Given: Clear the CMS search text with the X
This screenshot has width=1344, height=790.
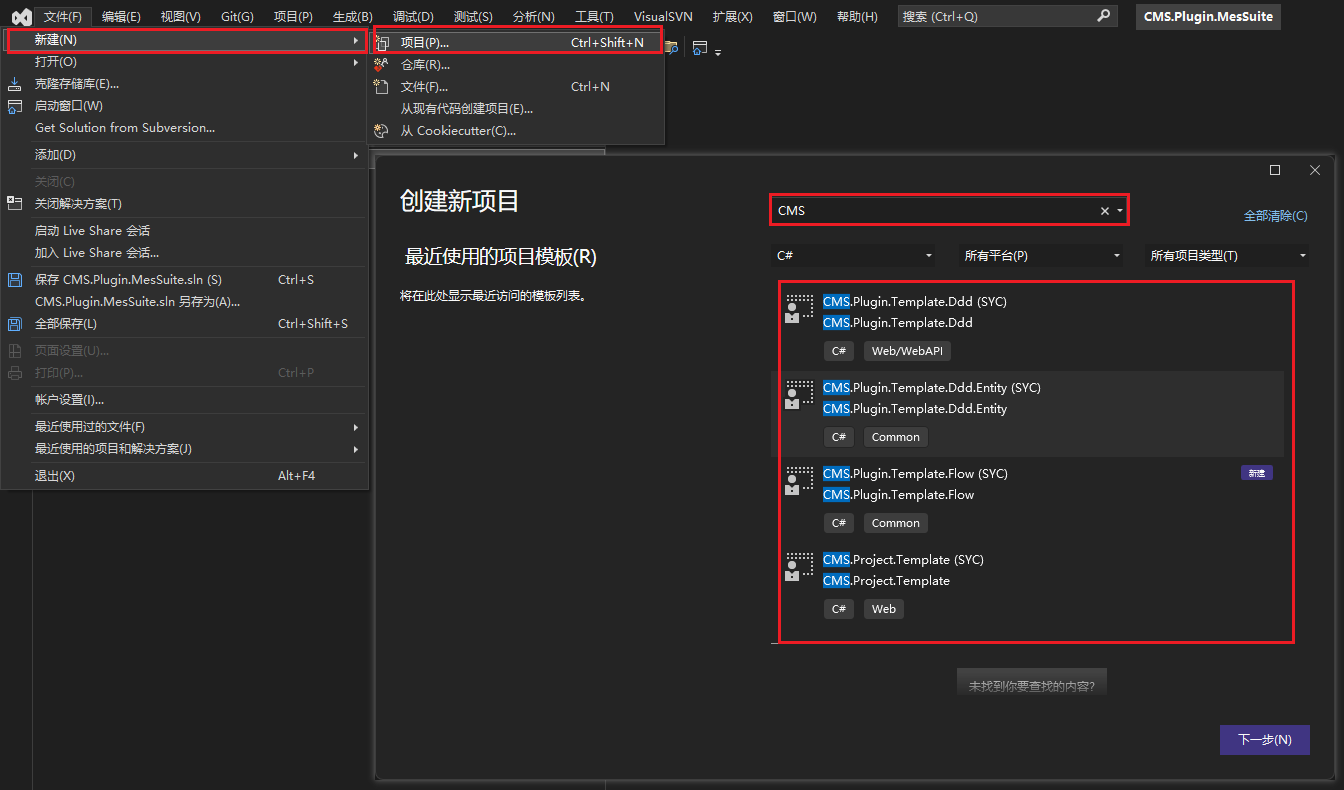Looking at the screenshot, I should pyautogui.click(x=1104, y=211).
